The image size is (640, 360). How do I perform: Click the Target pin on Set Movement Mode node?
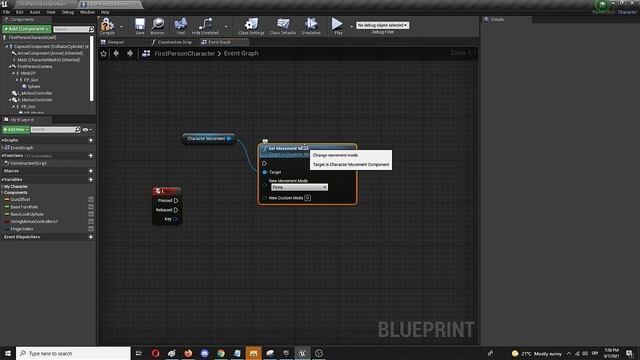point(265,172)
